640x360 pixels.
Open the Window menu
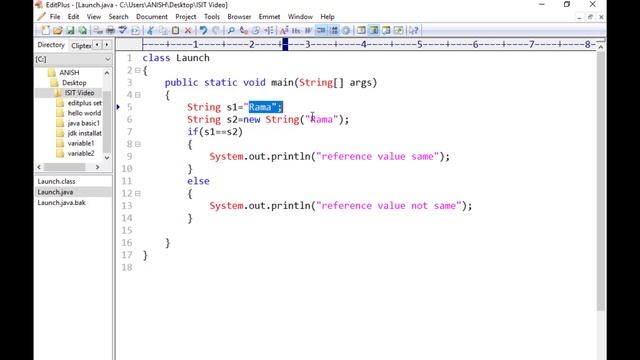300,17
